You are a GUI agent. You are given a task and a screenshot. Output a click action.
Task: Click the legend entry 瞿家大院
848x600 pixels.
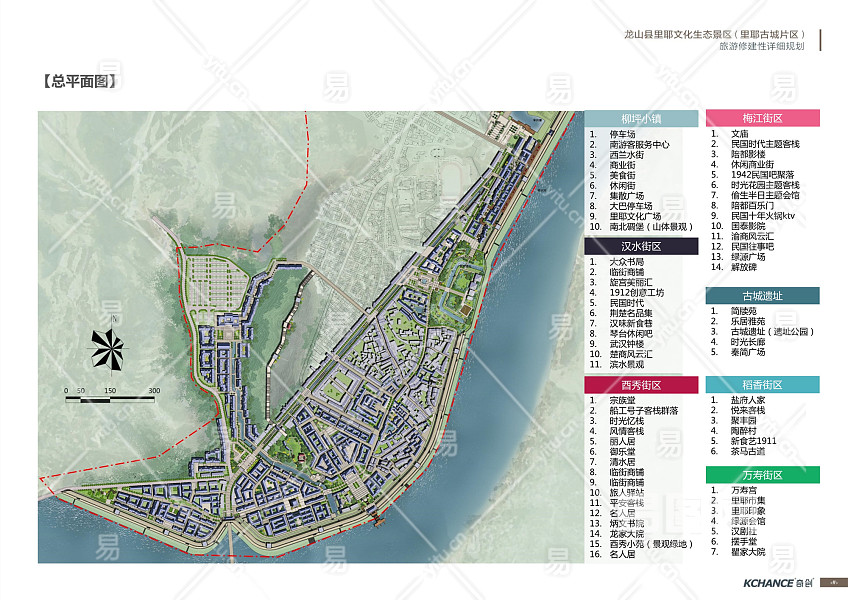click(748, 552)
